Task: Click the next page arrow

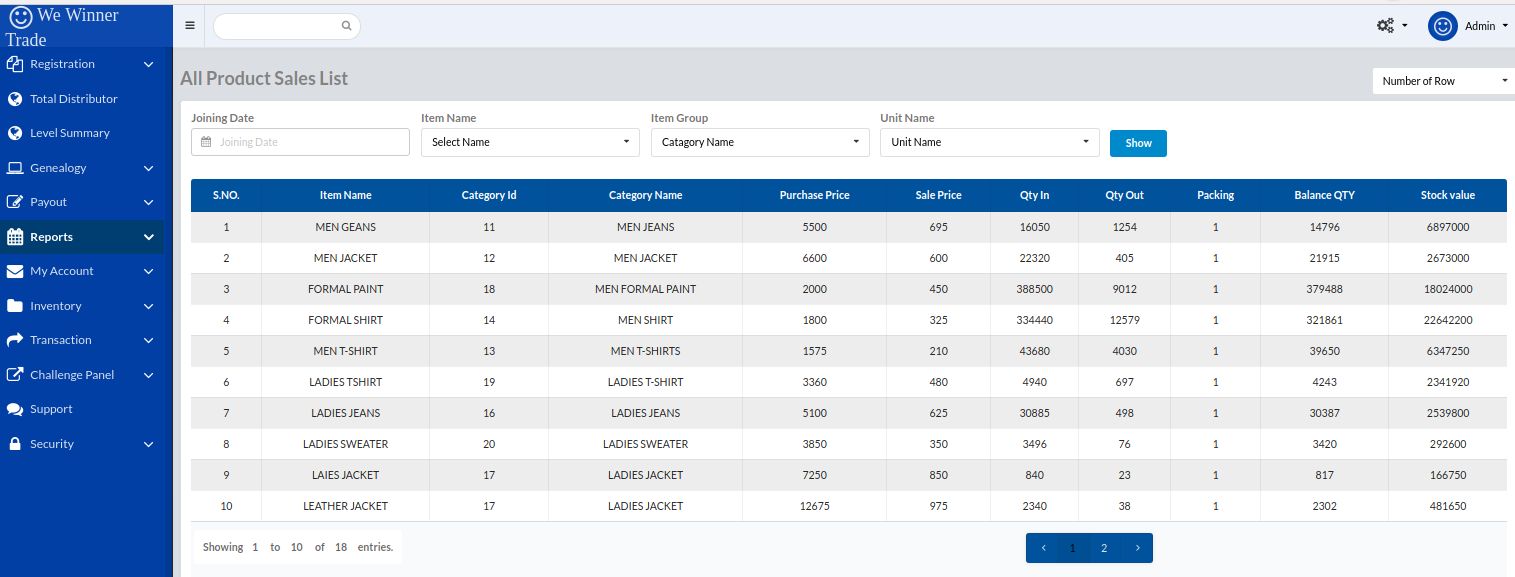Action: tap(1137, 548)
